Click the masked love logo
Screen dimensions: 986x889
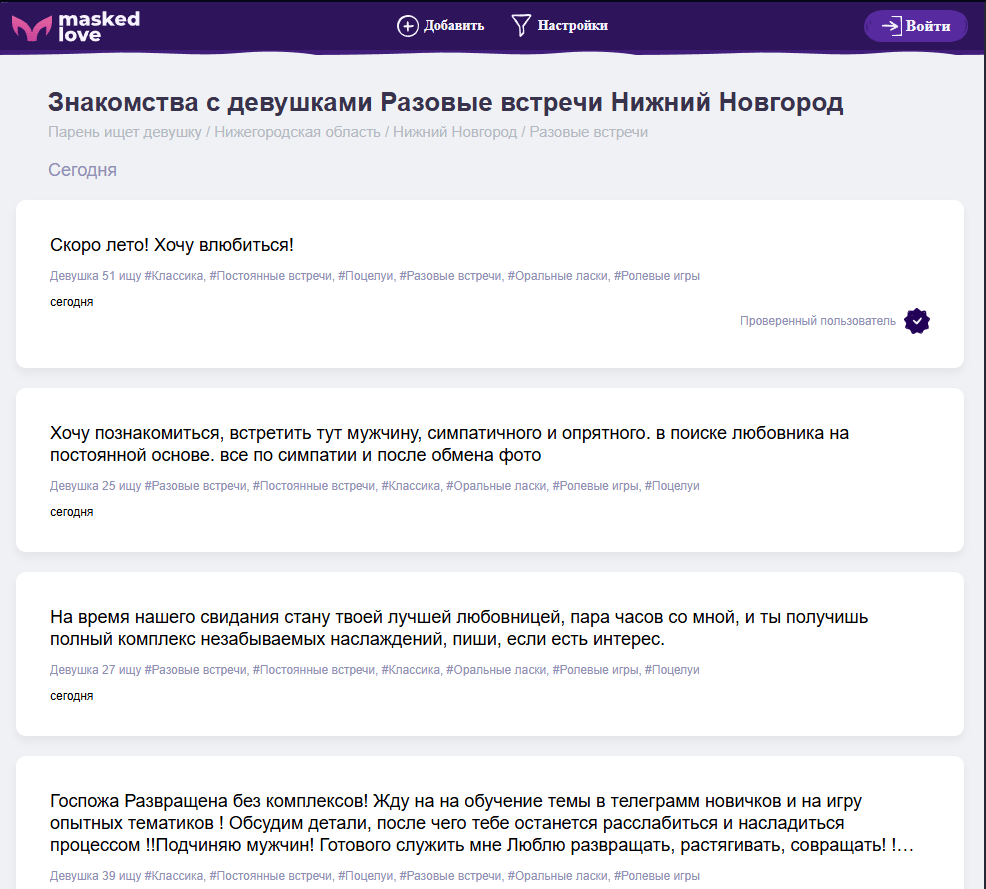click(75, 25)
